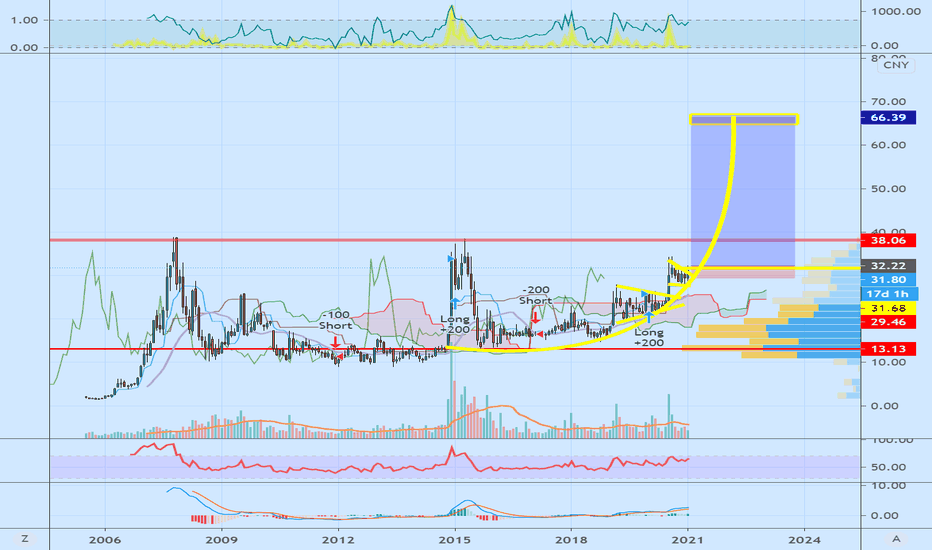Click the 32.22 current price label
Viewport: 932px width, 550px height.
click(x=888, y=266)
